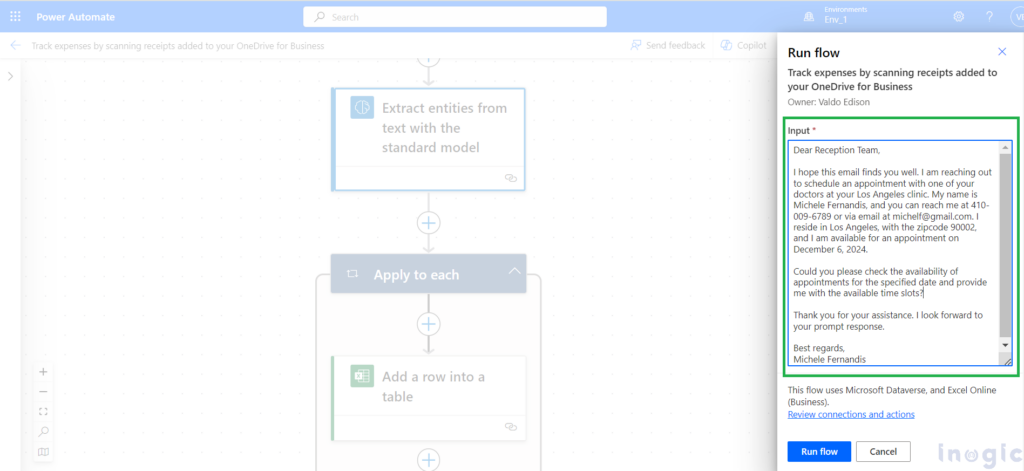Zoom out on the flow canvas

(x=43, y=391)
